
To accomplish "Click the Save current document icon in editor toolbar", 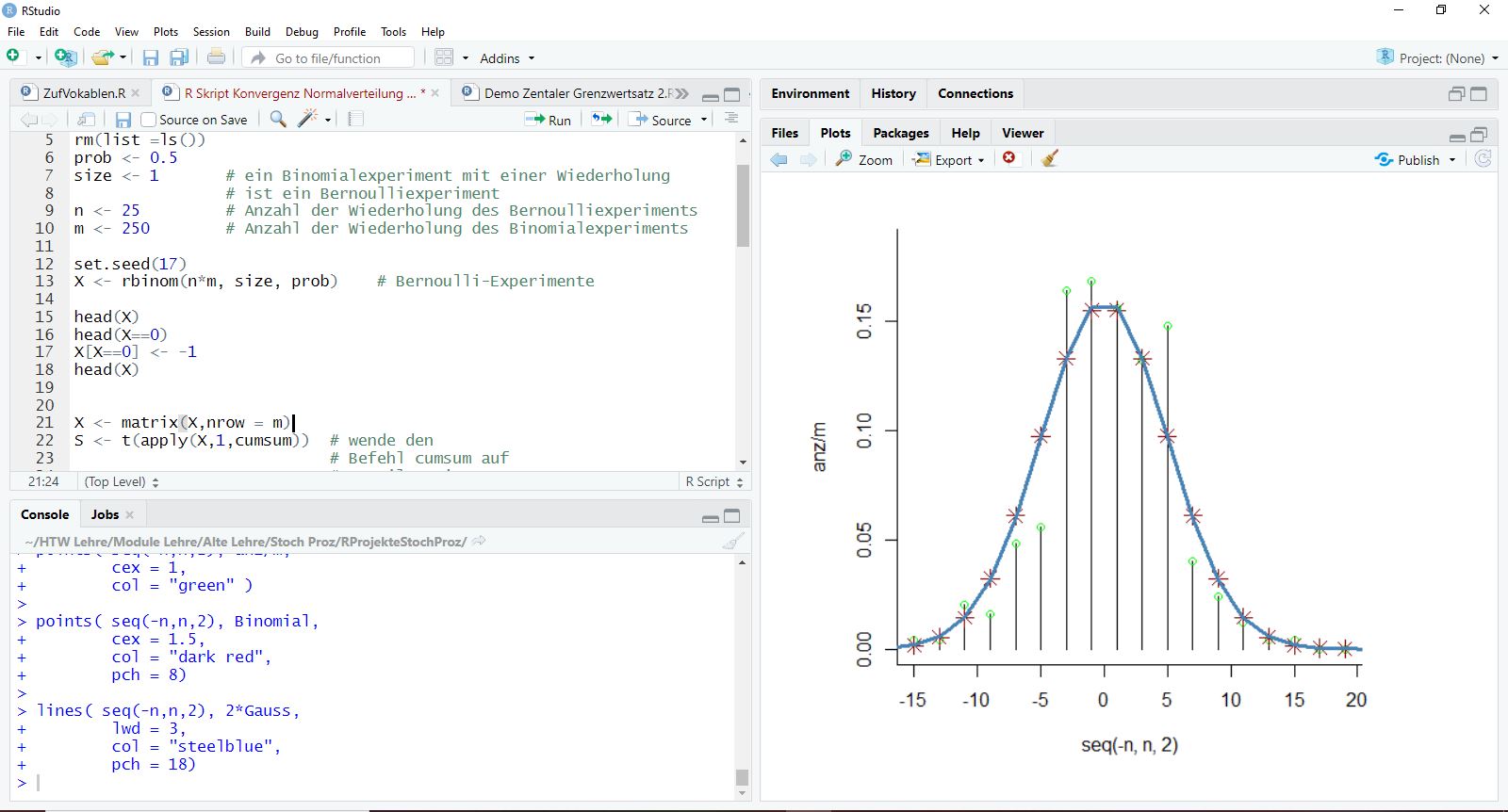I will click(x=123, y=120).
